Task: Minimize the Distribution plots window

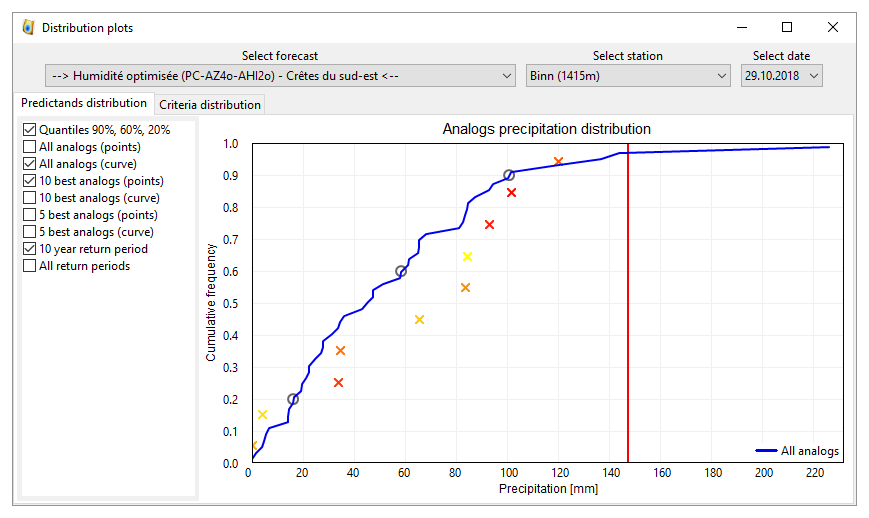Action: click(741, 27)
